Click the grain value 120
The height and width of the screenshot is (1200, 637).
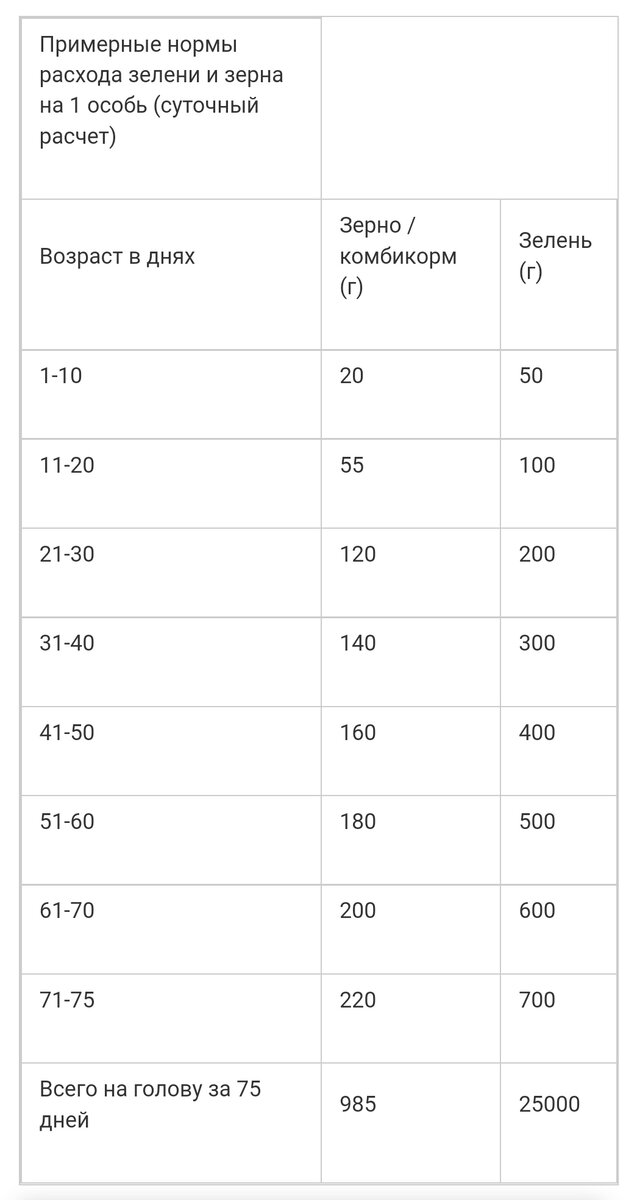pos(358,554)
